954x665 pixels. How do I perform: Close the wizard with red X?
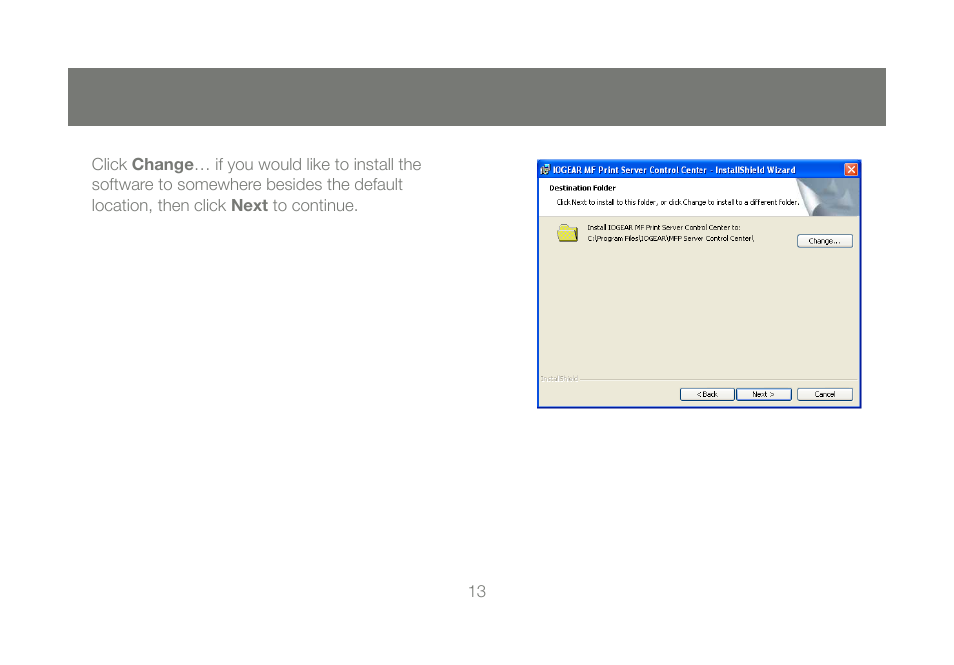point(851,170)
